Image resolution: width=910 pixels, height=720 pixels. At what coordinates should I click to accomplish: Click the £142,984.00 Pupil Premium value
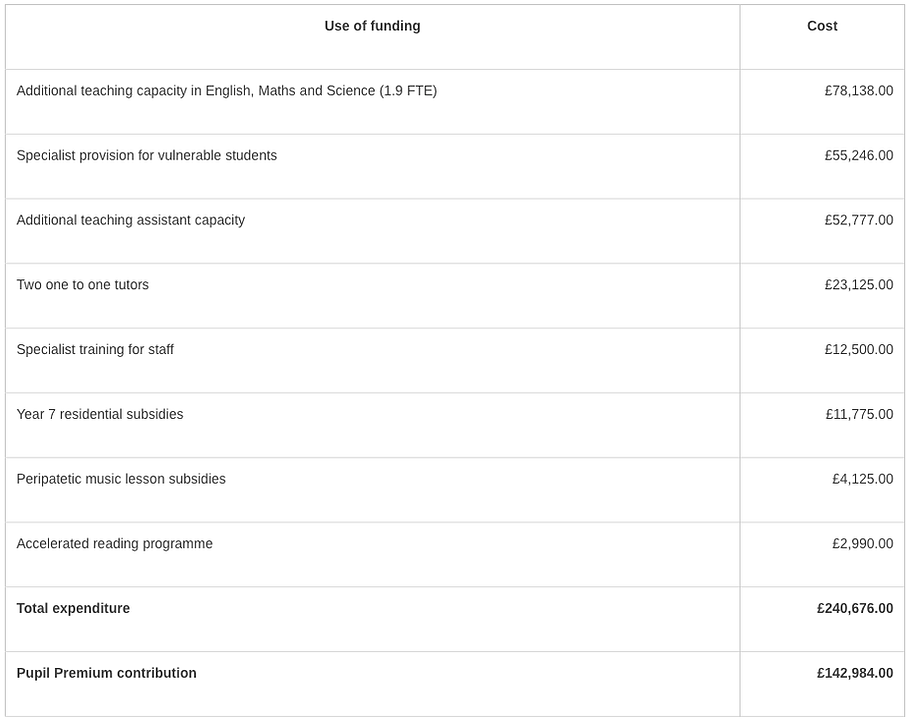(855, 673)
